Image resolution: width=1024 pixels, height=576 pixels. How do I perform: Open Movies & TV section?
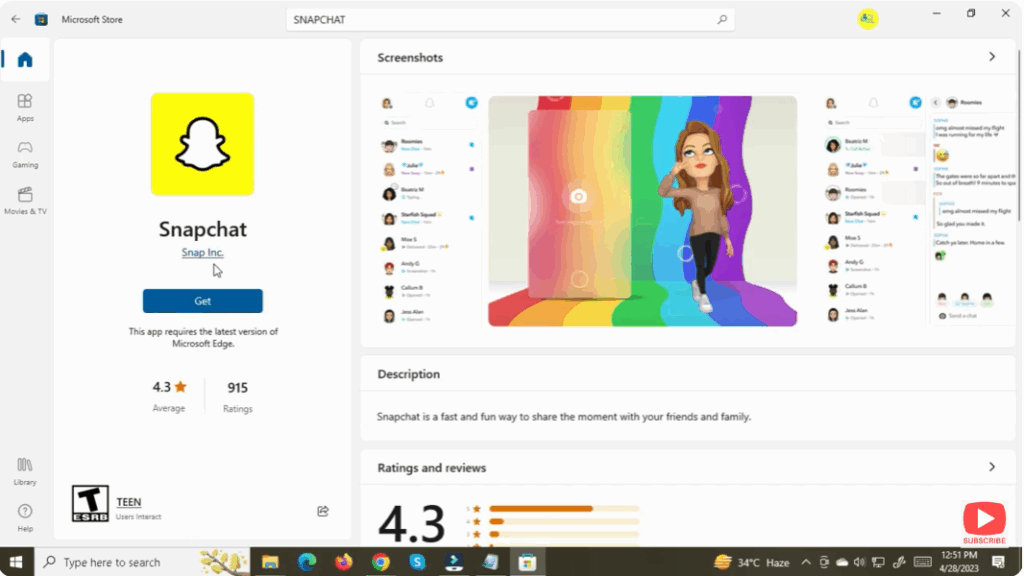tap(25, 200)
